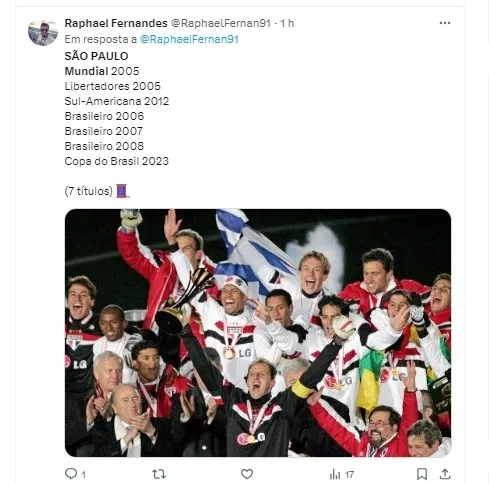The width and height of the screenshot is (489, 483).
Task: Retweet this São Paulo post
Action: (x=159, y=474)
